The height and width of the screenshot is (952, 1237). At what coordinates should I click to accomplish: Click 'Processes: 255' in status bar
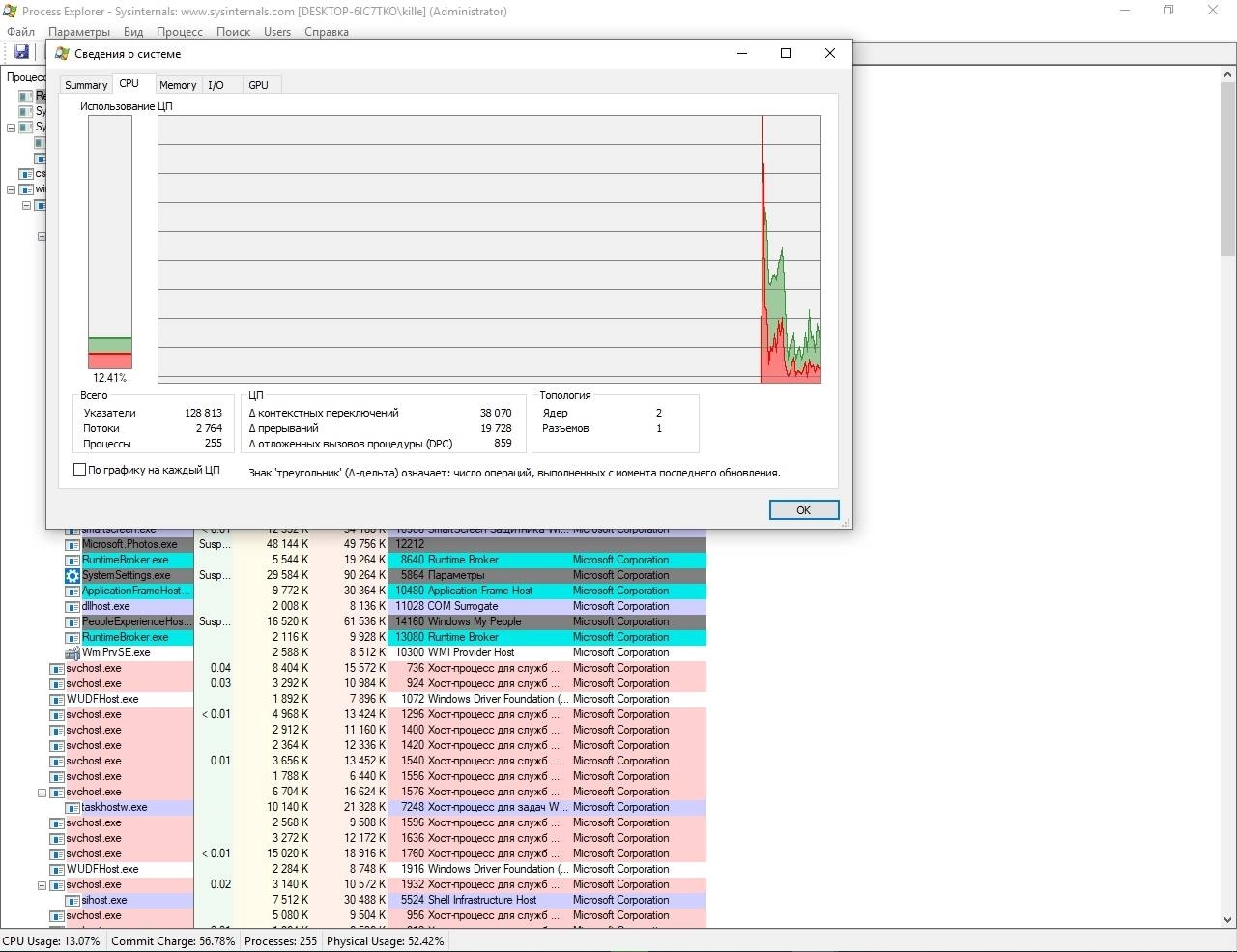[280, 940]
